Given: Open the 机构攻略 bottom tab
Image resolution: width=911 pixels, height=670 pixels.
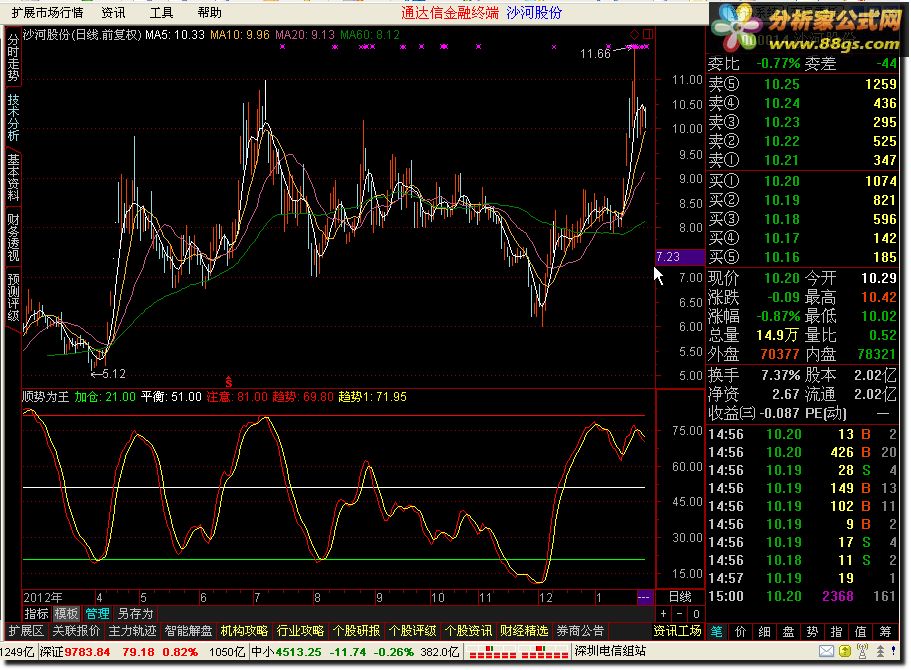Looking at the screenshot, I should click(x=244, y=631).
